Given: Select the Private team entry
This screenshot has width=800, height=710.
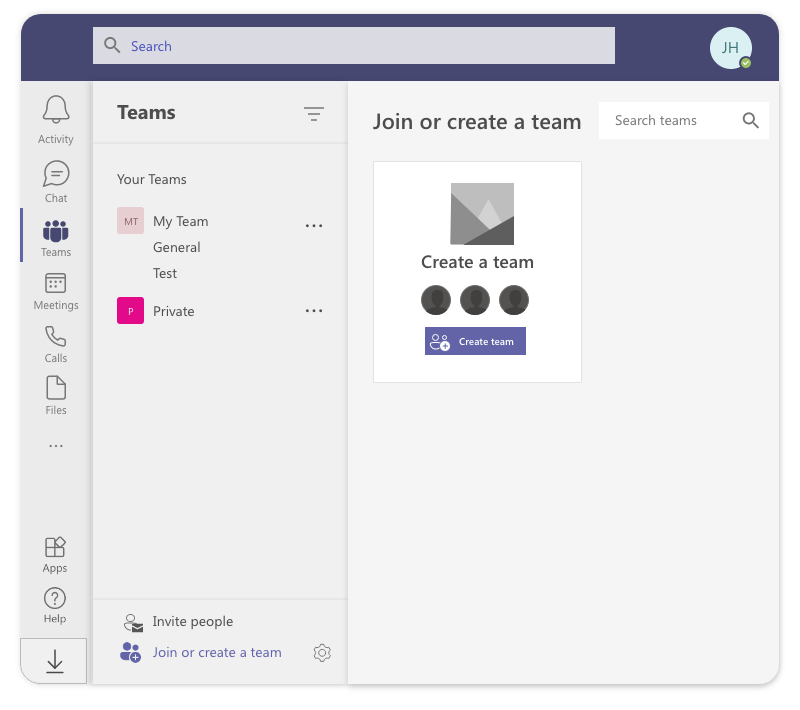Looking at the screenshot, I should pos(173,311).
